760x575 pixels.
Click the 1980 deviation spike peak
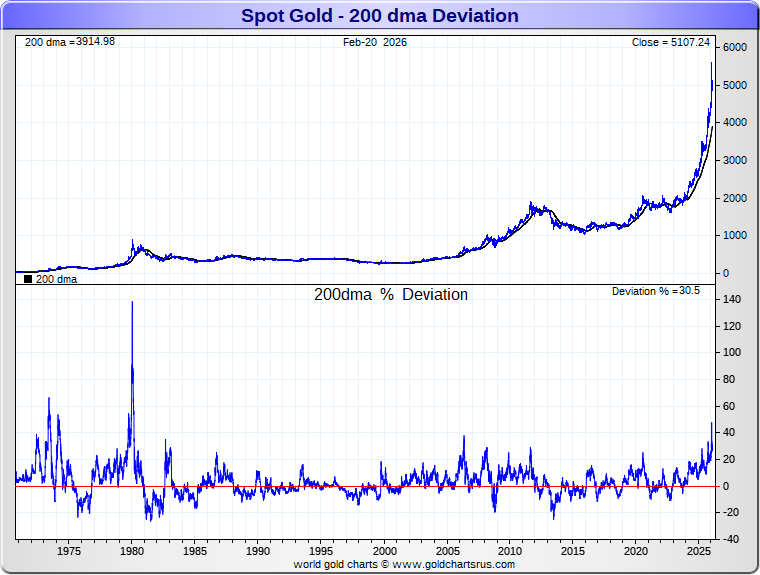(132, 304)
